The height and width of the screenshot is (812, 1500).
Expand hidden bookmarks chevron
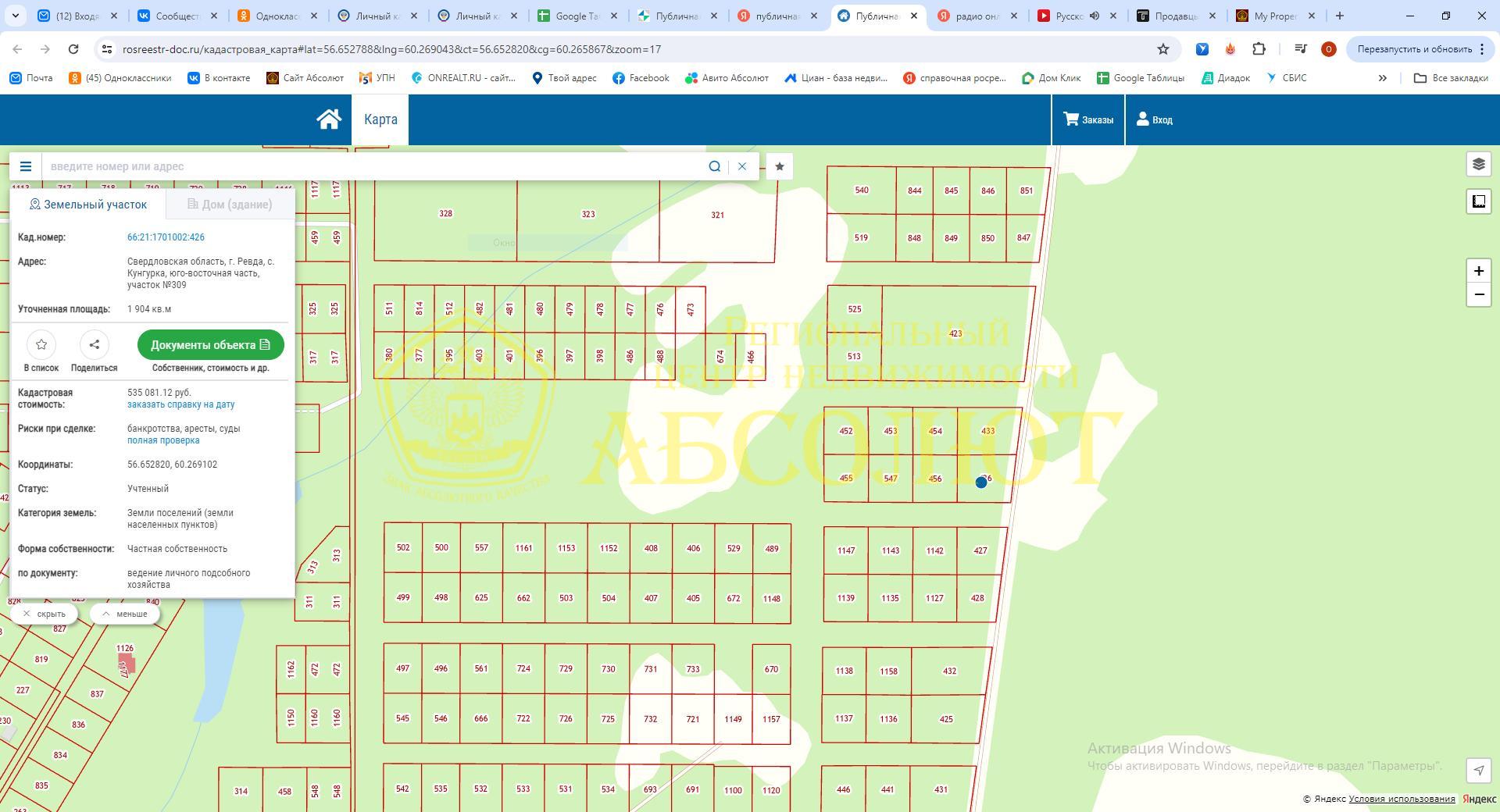pos(1382,78)
